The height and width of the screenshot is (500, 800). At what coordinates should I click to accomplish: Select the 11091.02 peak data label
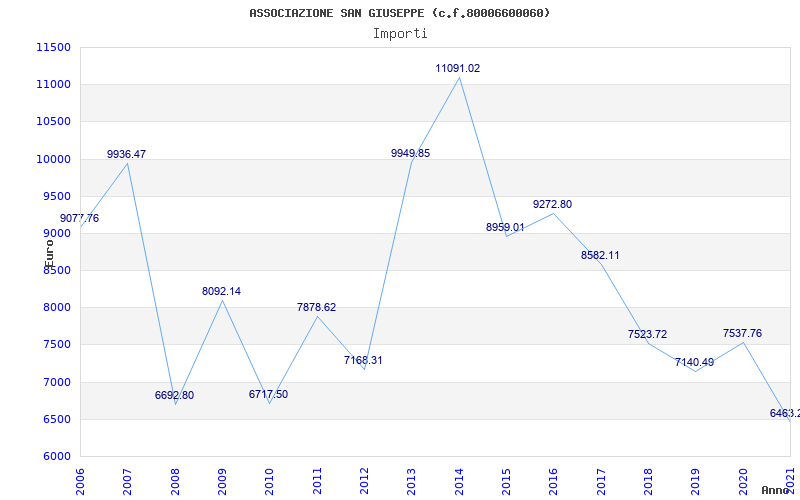click(458, 68)
